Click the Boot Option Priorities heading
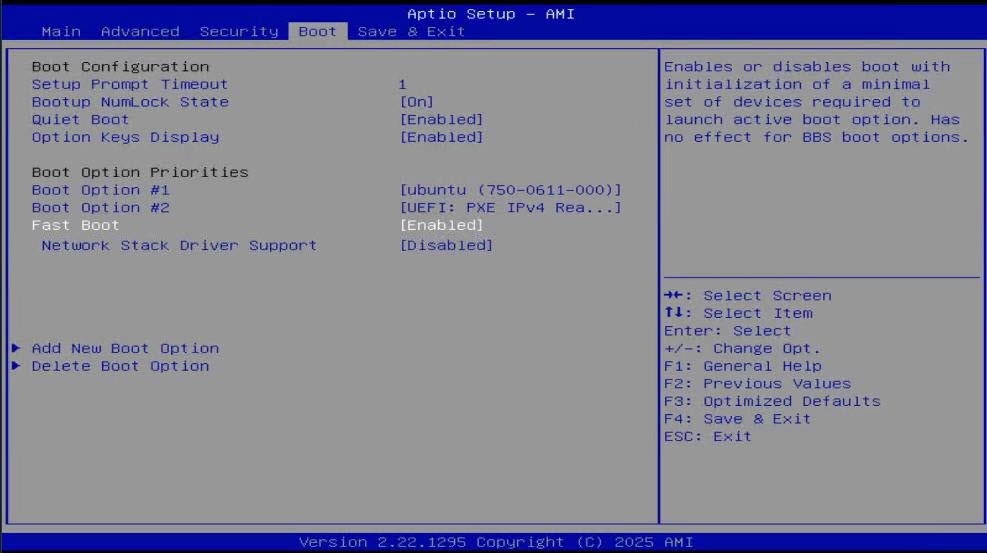987x553 pixels. pyautogui.click(x=140, y=172)
